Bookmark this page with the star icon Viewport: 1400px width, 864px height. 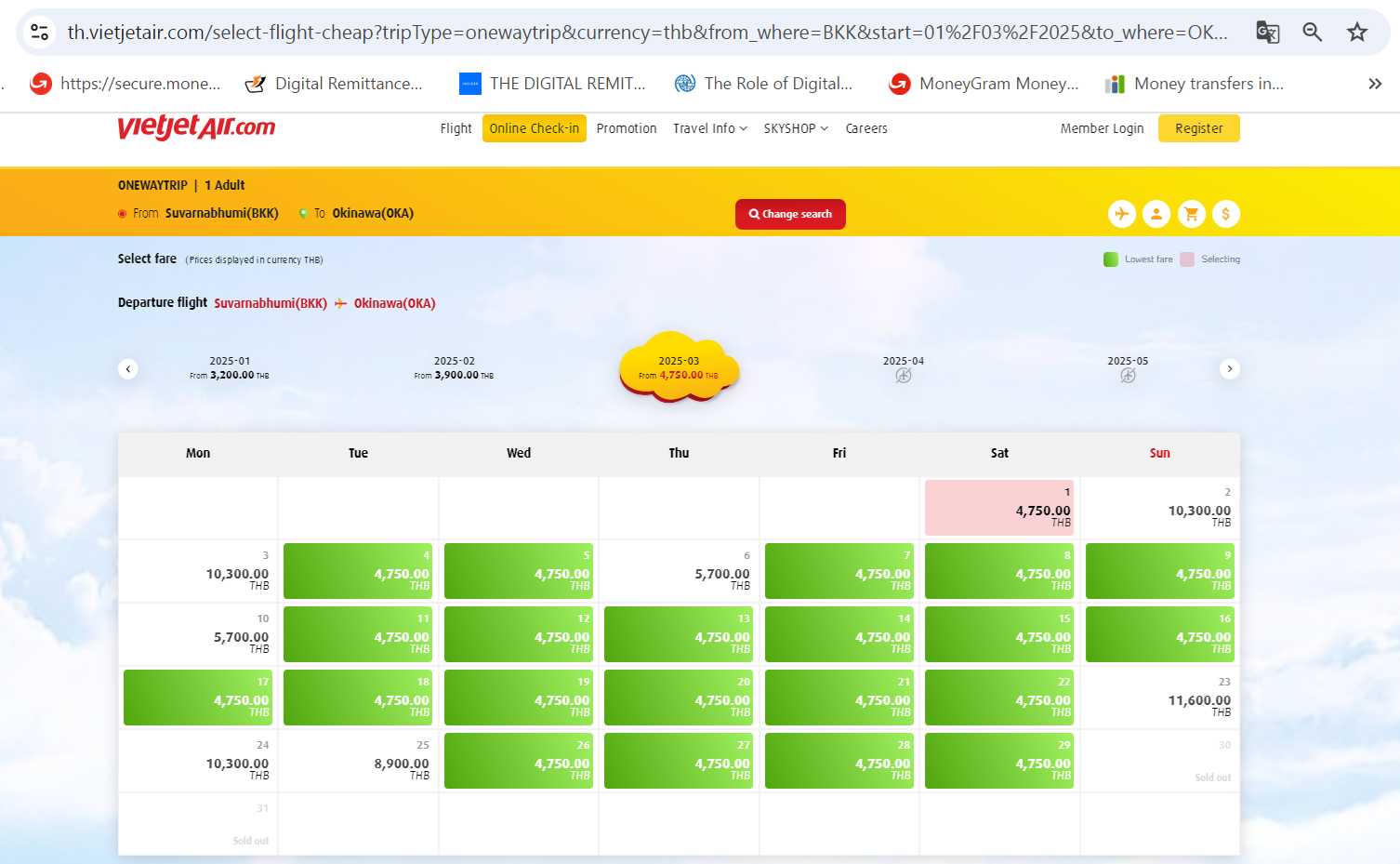tap(1357, 33)
